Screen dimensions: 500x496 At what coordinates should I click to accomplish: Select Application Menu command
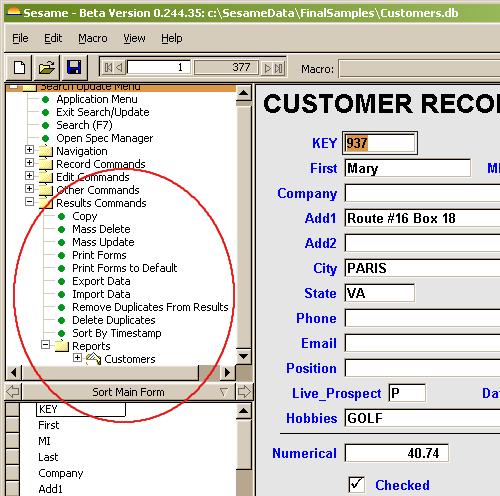(97, 99)
